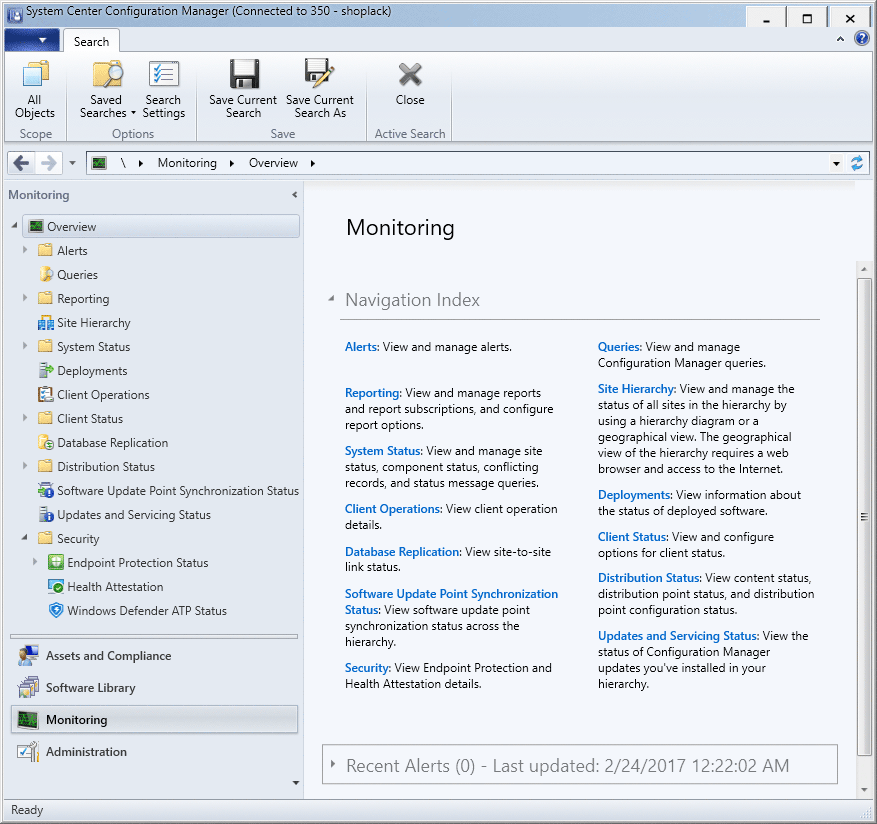Select the Overview tree item
The height and width of the screenshot is (824, 877).
[161, 227]
